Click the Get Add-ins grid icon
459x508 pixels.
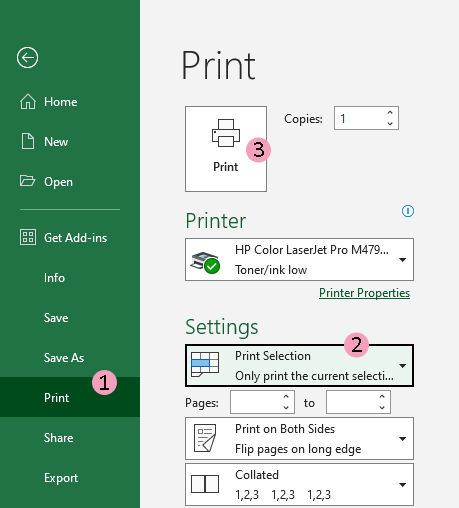pos(28,237)
